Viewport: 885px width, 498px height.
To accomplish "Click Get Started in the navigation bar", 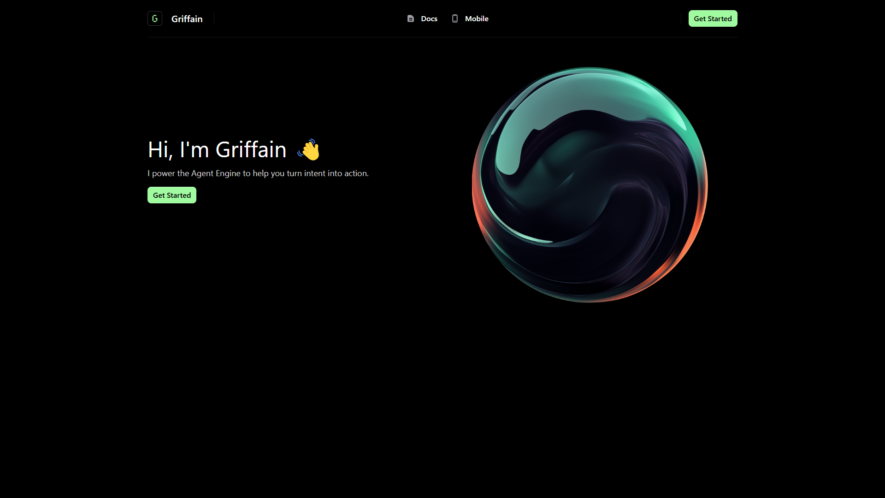I will tap(712, 19).
